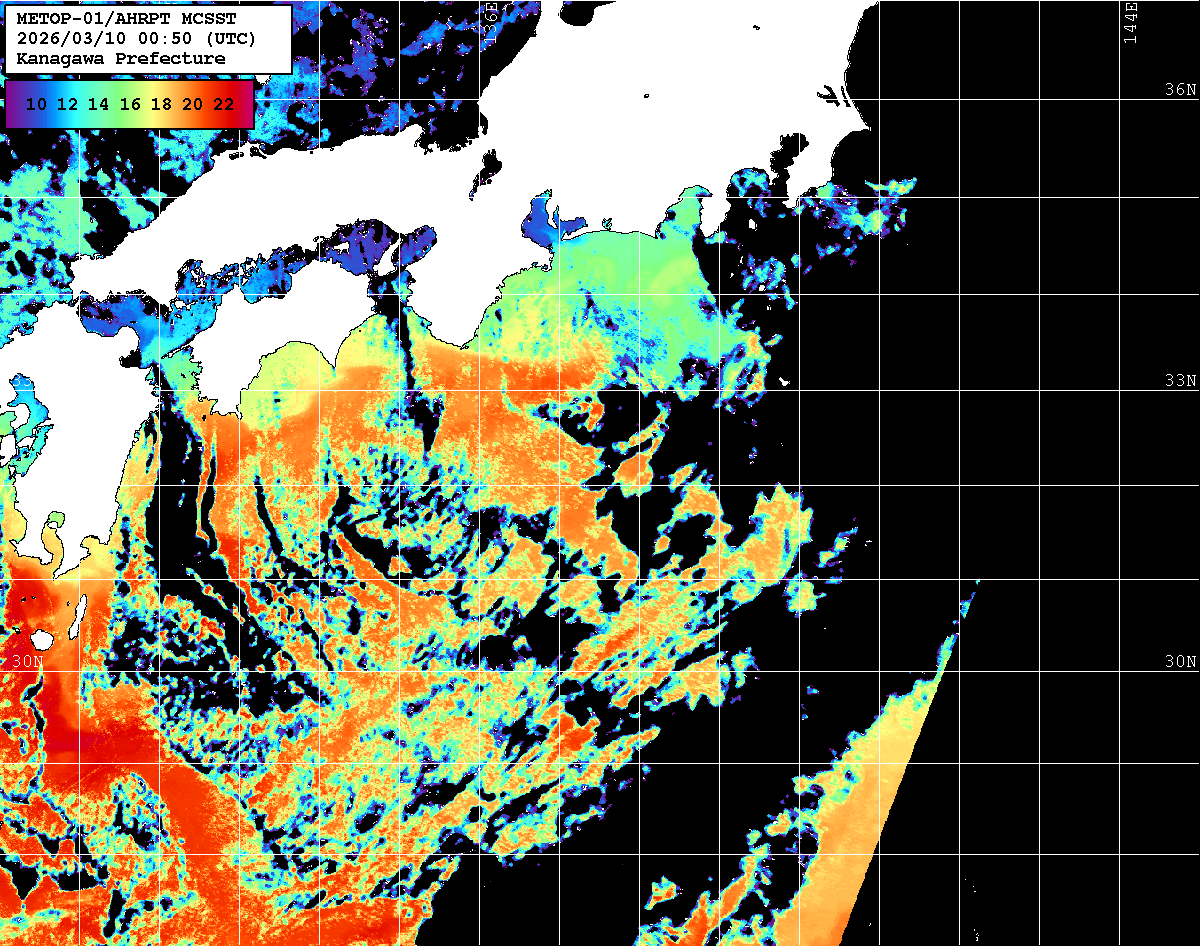Click the purple left end of the legend bar

pyautogui.click(x=13, y=104)
